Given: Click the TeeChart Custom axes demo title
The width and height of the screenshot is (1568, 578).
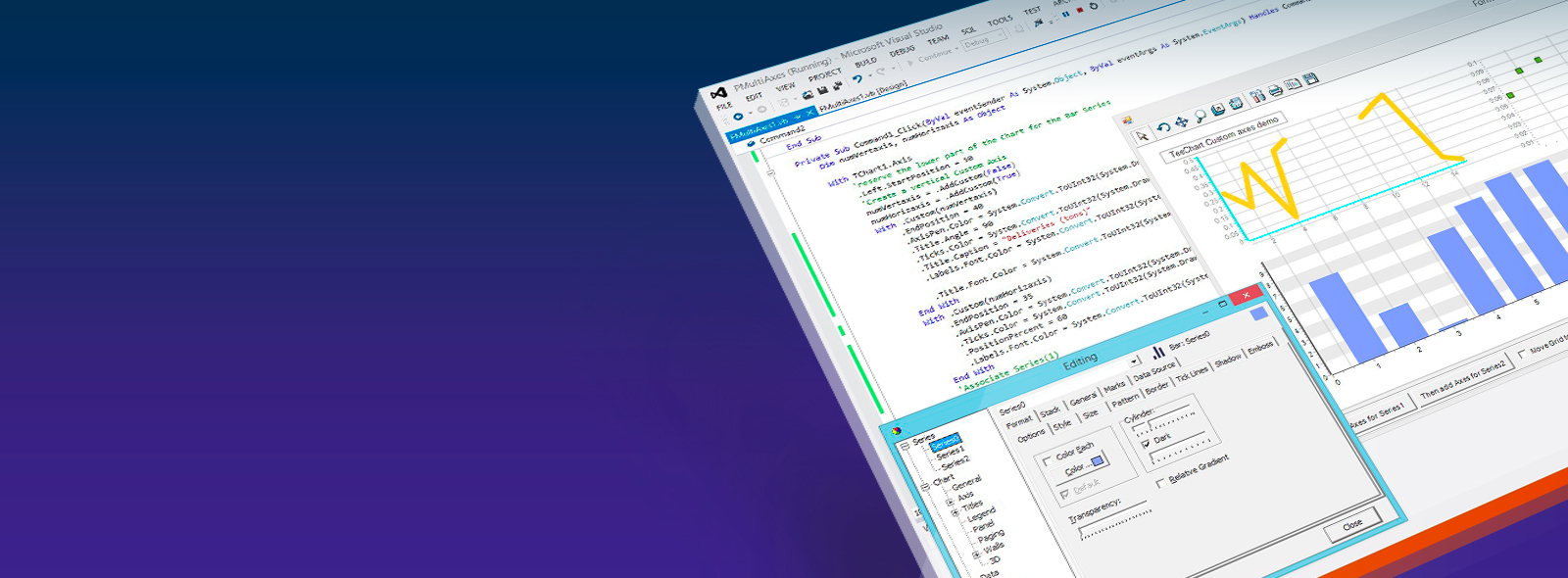Looking at the screenshot, I should pos(1224,137).
